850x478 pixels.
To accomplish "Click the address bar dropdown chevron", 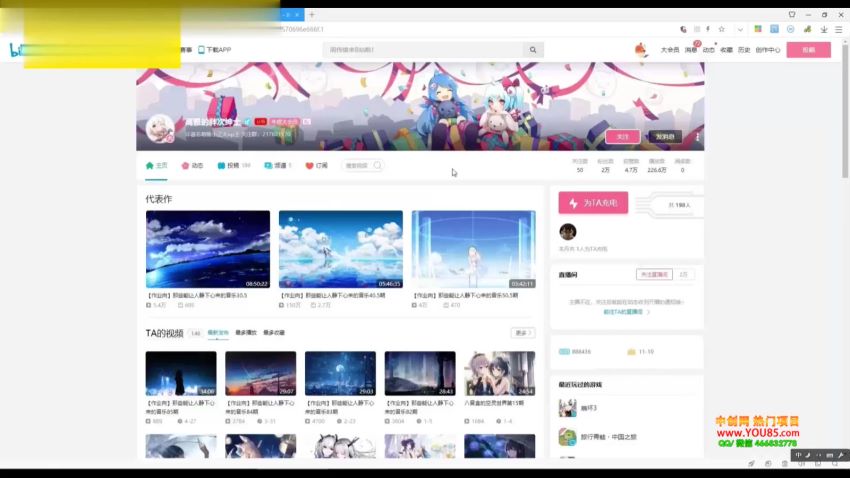I will click(740, 29).
